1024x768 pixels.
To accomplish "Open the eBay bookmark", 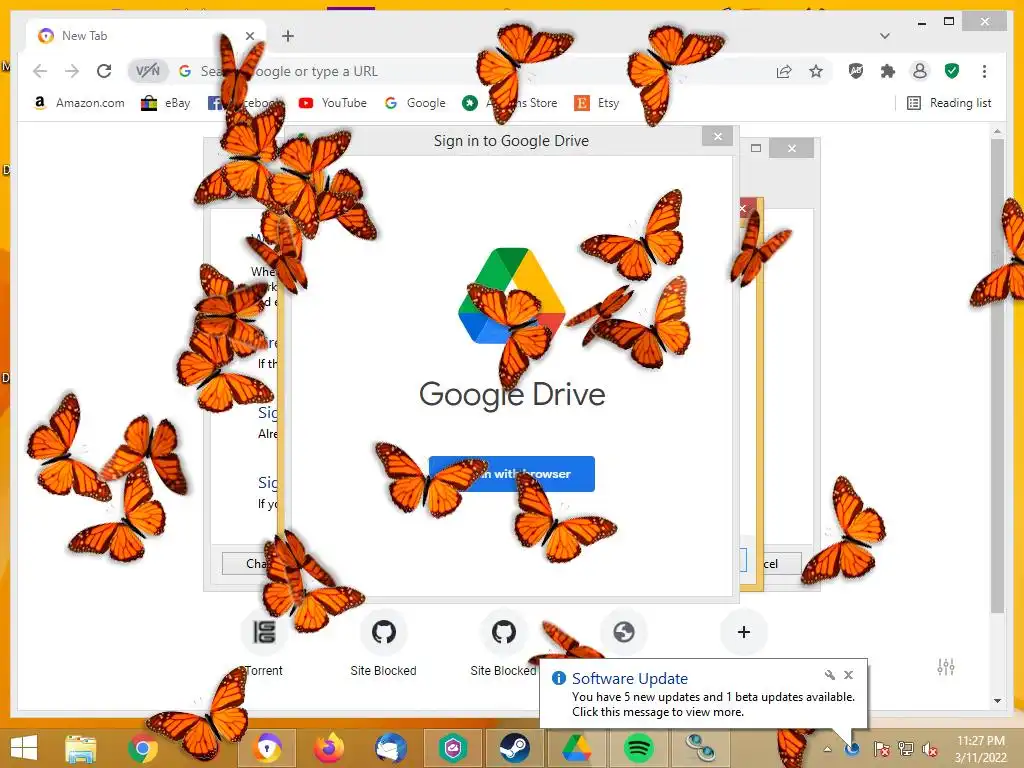I will pyautogui.click(x=165, y=103).
